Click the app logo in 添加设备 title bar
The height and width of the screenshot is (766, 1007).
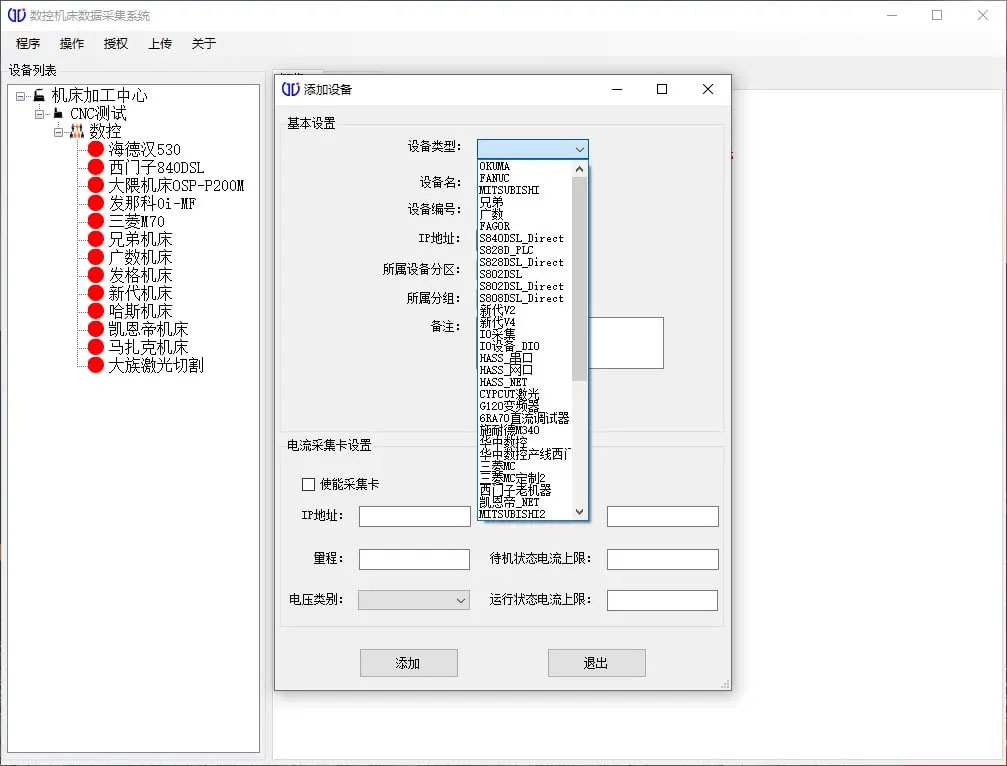(x=291, y=89)
